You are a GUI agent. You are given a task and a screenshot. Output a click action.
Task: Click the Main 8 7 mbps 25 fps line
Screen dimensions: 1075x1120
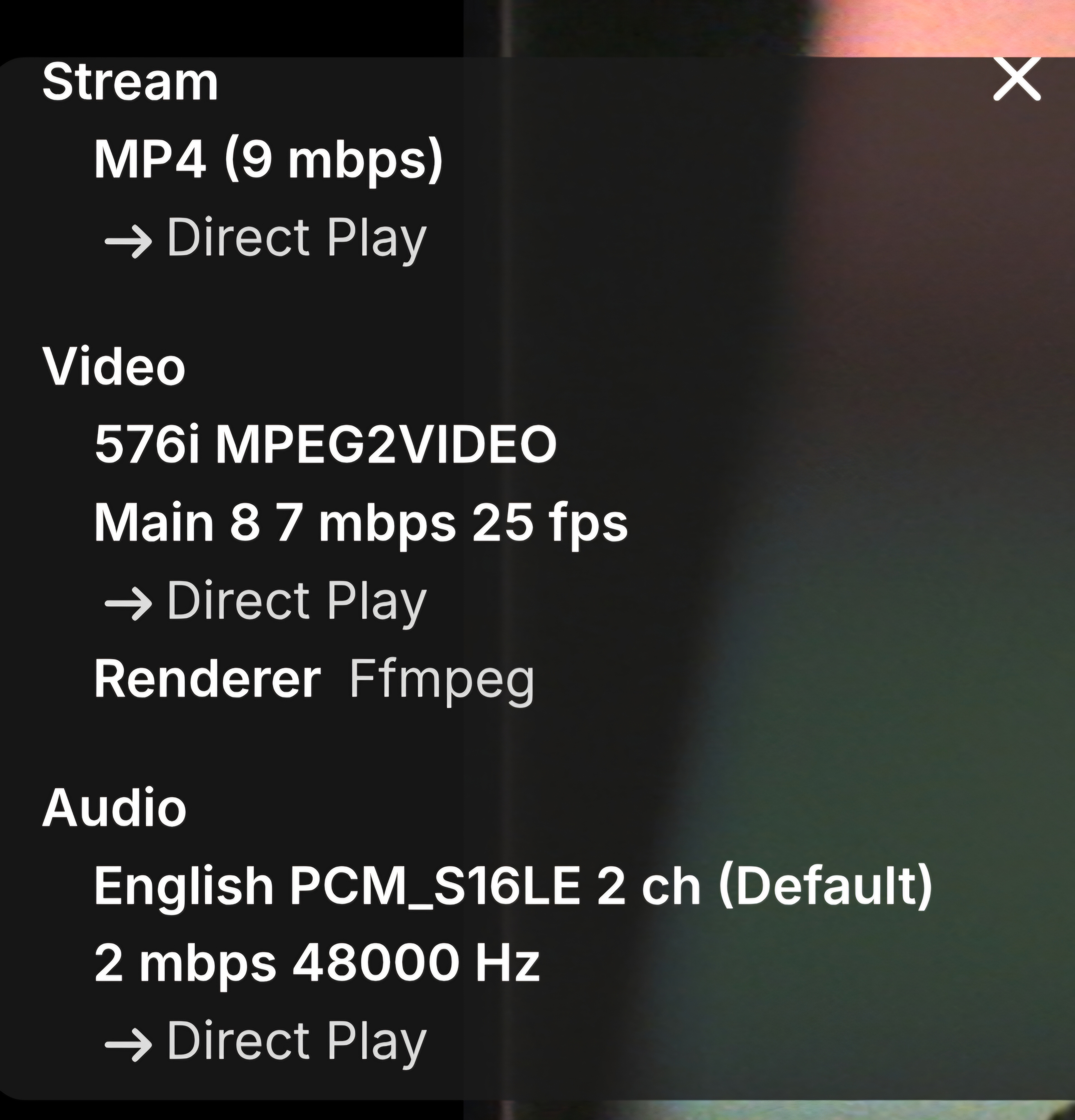coord(360,523)
